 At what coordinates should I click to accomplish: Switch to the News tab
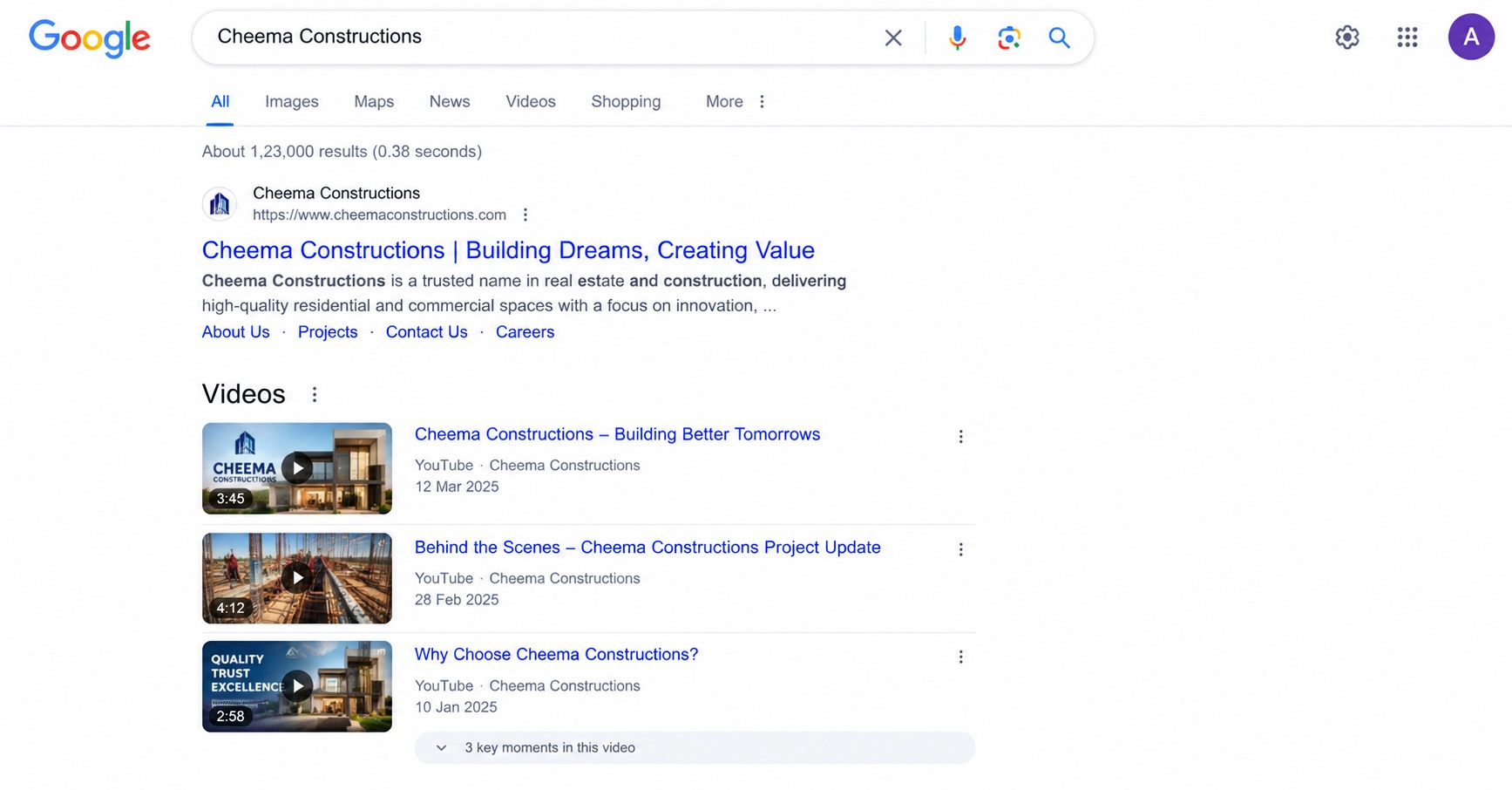450,101
